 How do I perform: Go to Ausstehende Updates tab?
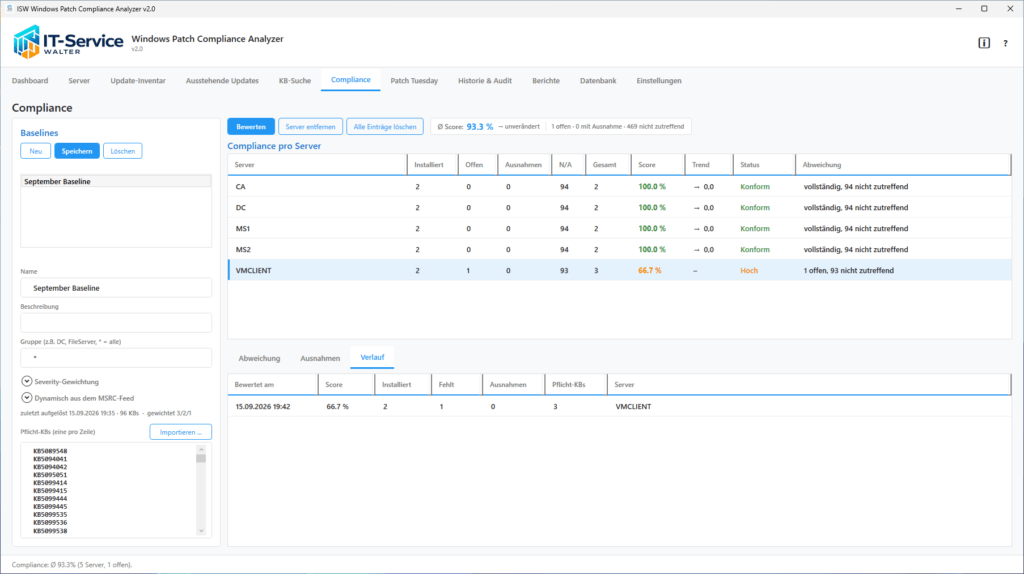222,81
